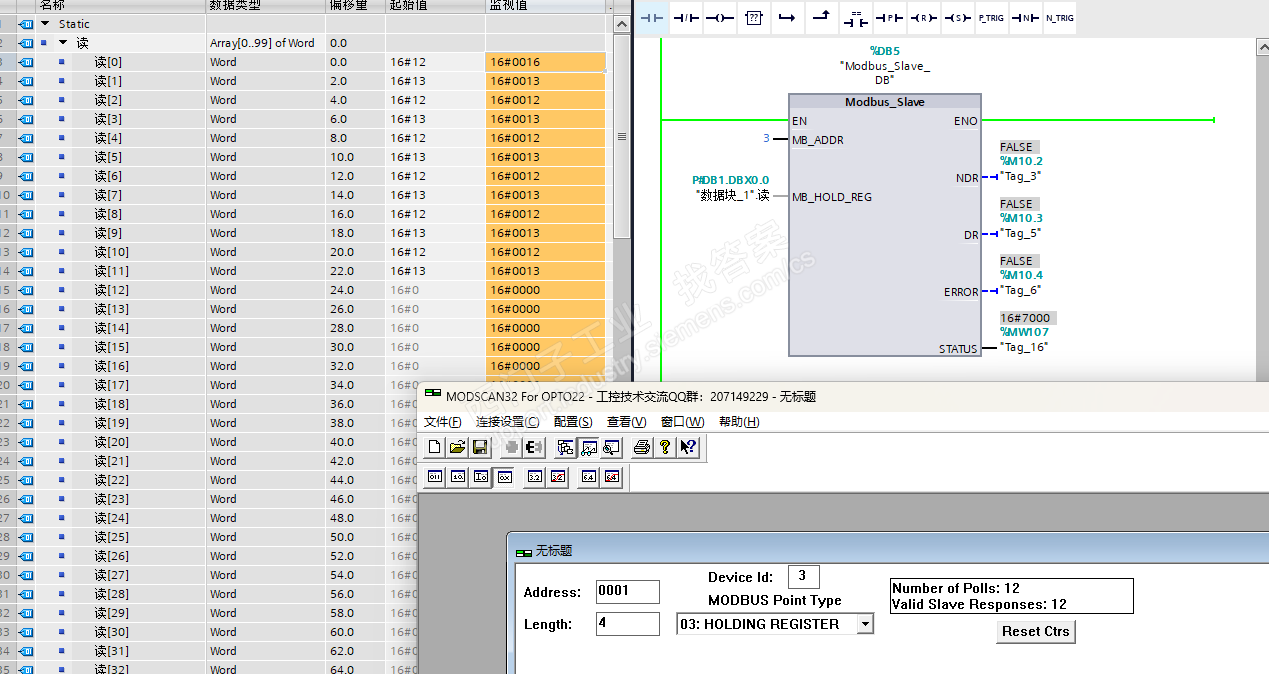Insert the reset coil (R)

(x=923, y=18)
